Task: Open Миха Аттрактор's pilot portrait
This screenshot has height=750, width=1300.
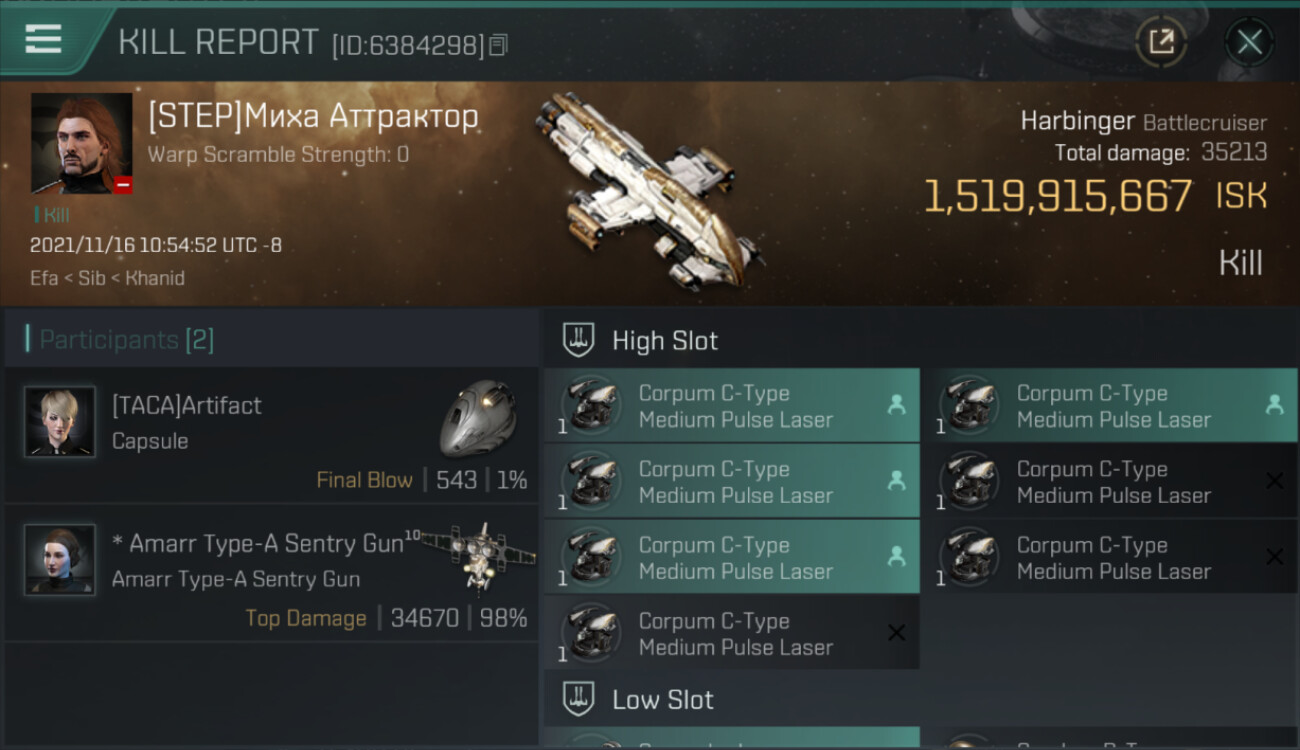Action: 81,143
